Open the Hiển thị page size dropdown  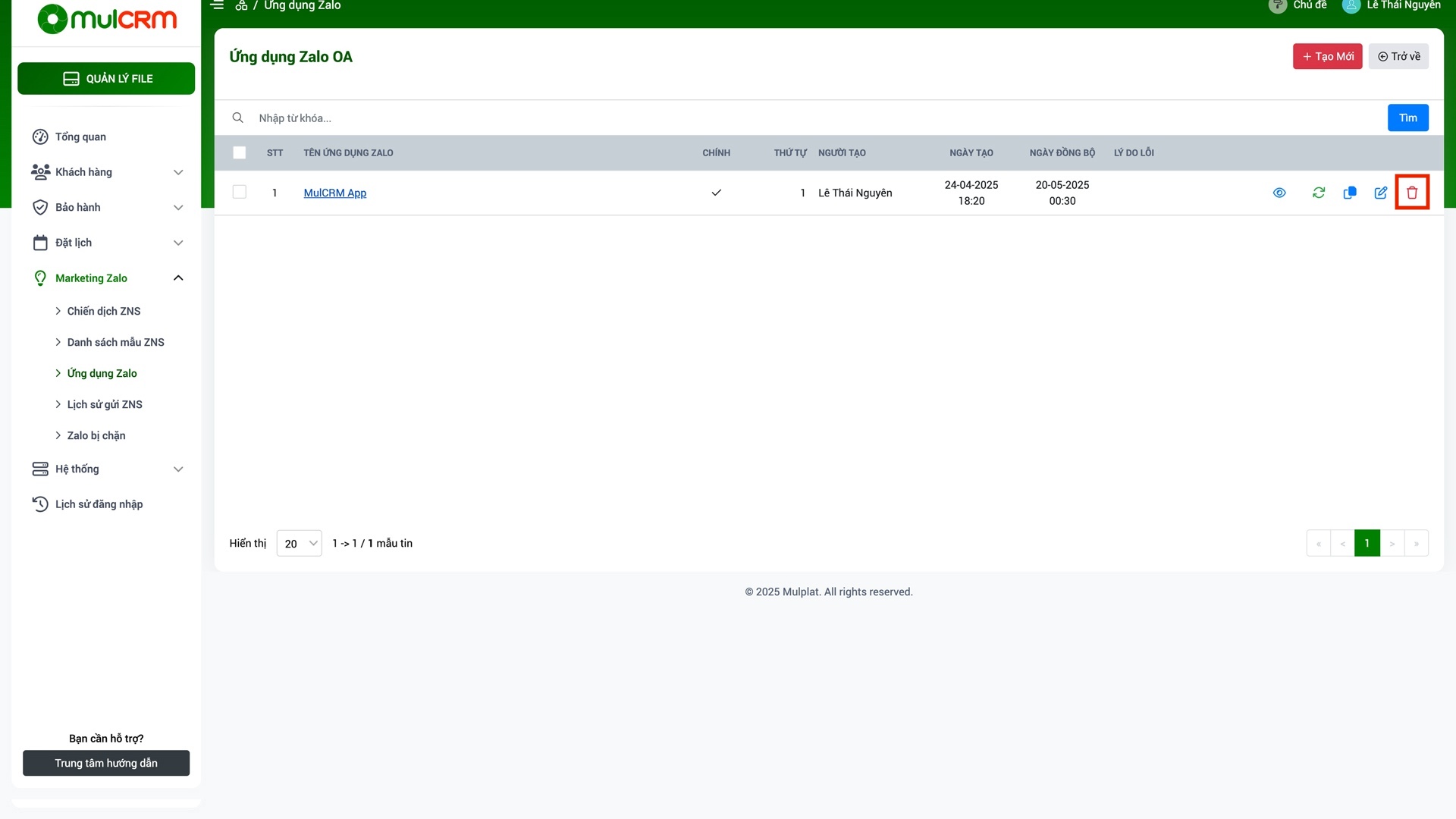(x=299, y=543)
